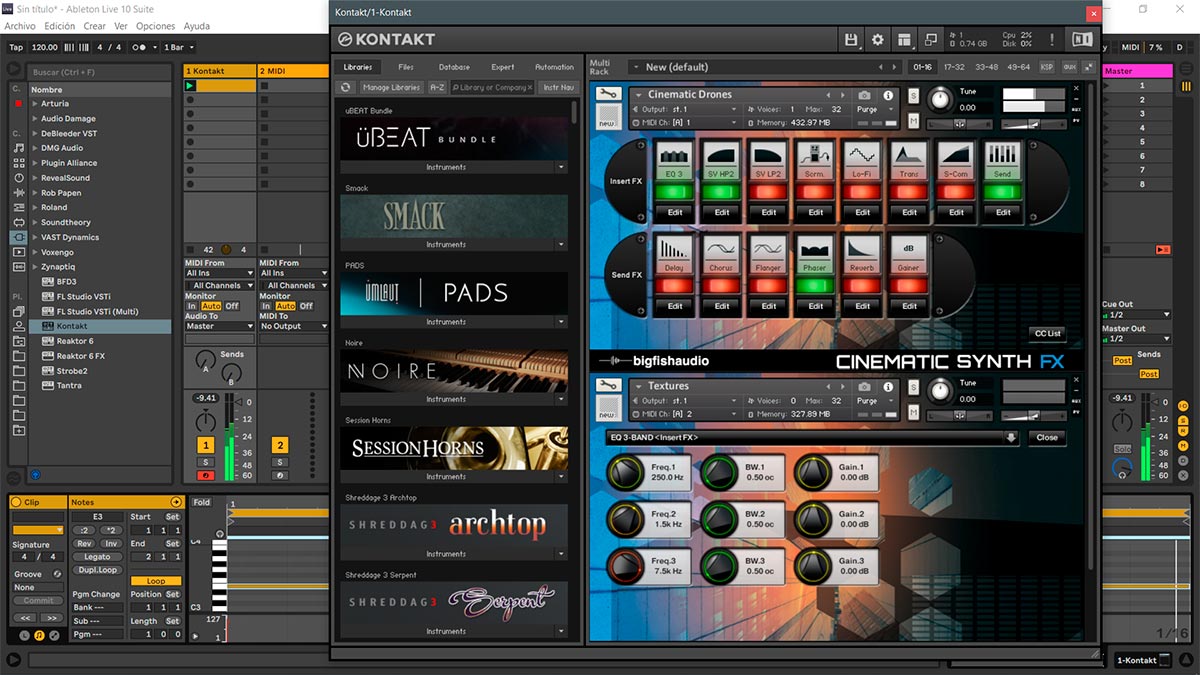Launch the playing clip in 1 Kontakt track
Screen dimensions: 1200x675
[190, 86]
